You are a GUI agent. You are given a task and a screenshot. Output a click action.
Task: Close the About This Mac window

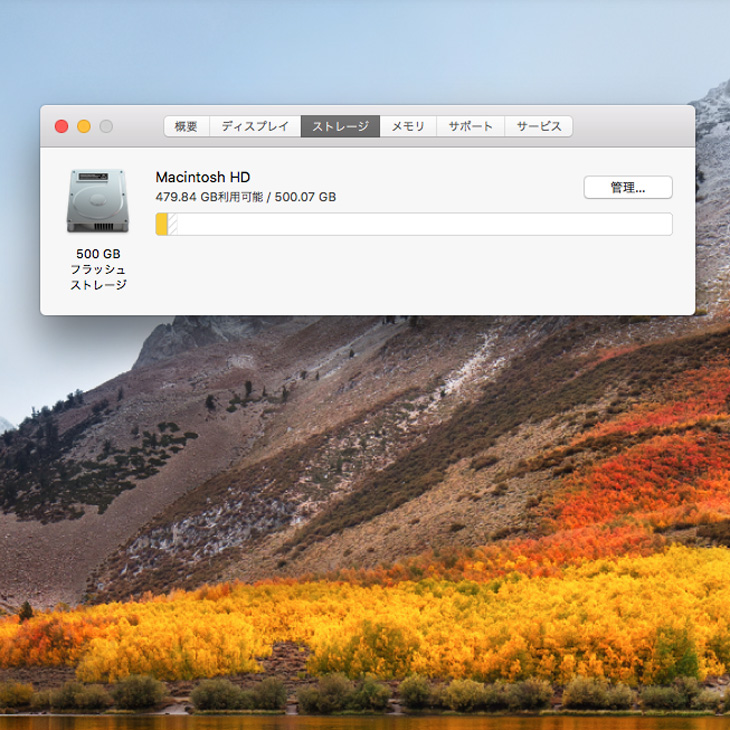pyautogui.click(x=61, y=126)
